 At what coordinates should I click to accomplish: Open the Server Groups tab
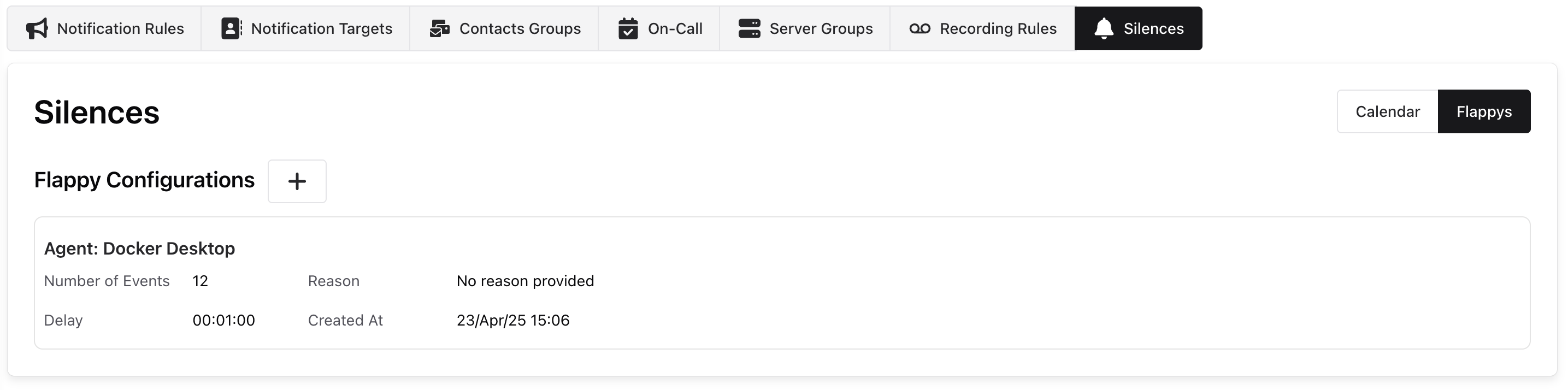tap(821, 28)
